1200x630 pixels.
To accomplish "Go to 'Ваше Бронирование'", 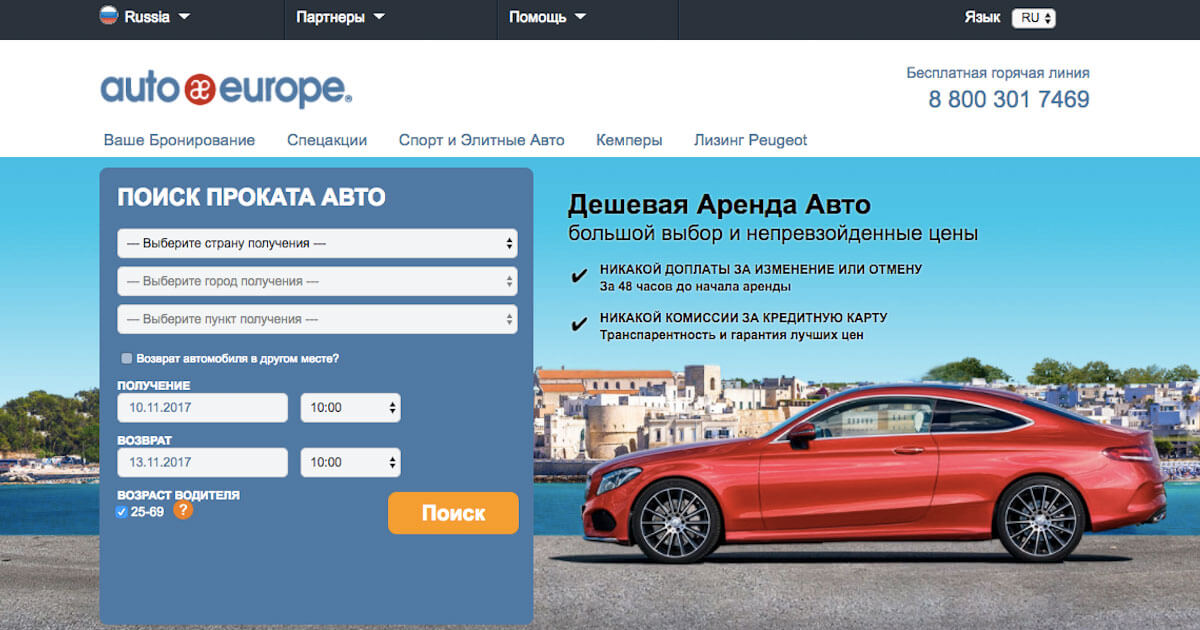I will point(179,140).
